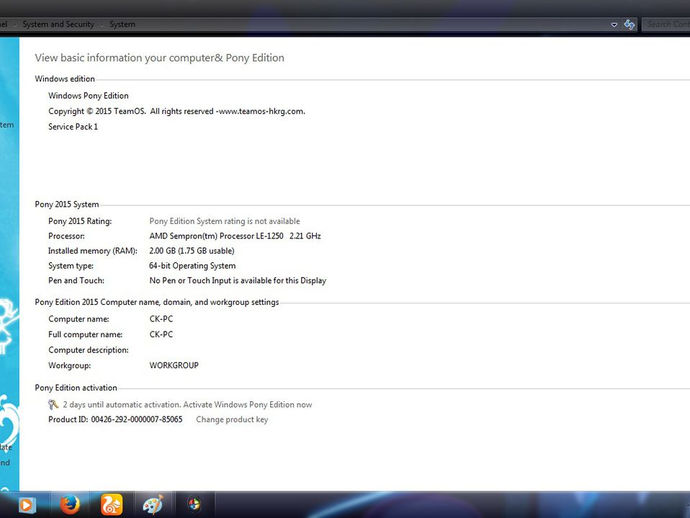Click the Full computer name value CK-PC

coord(161,334)
